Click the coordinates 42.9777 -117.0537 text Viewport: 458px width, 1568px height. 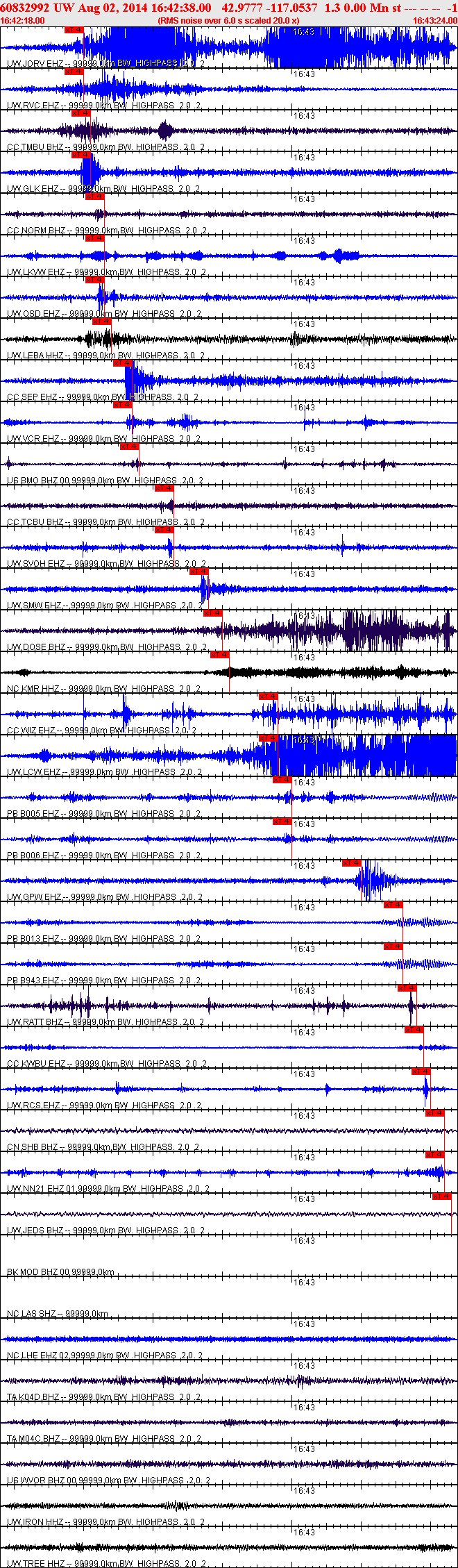(269, 8)
